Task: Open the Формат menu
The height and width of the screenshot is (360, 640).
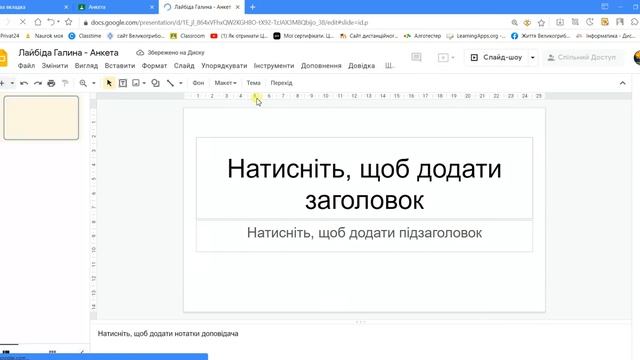Action: coord(154,66)
